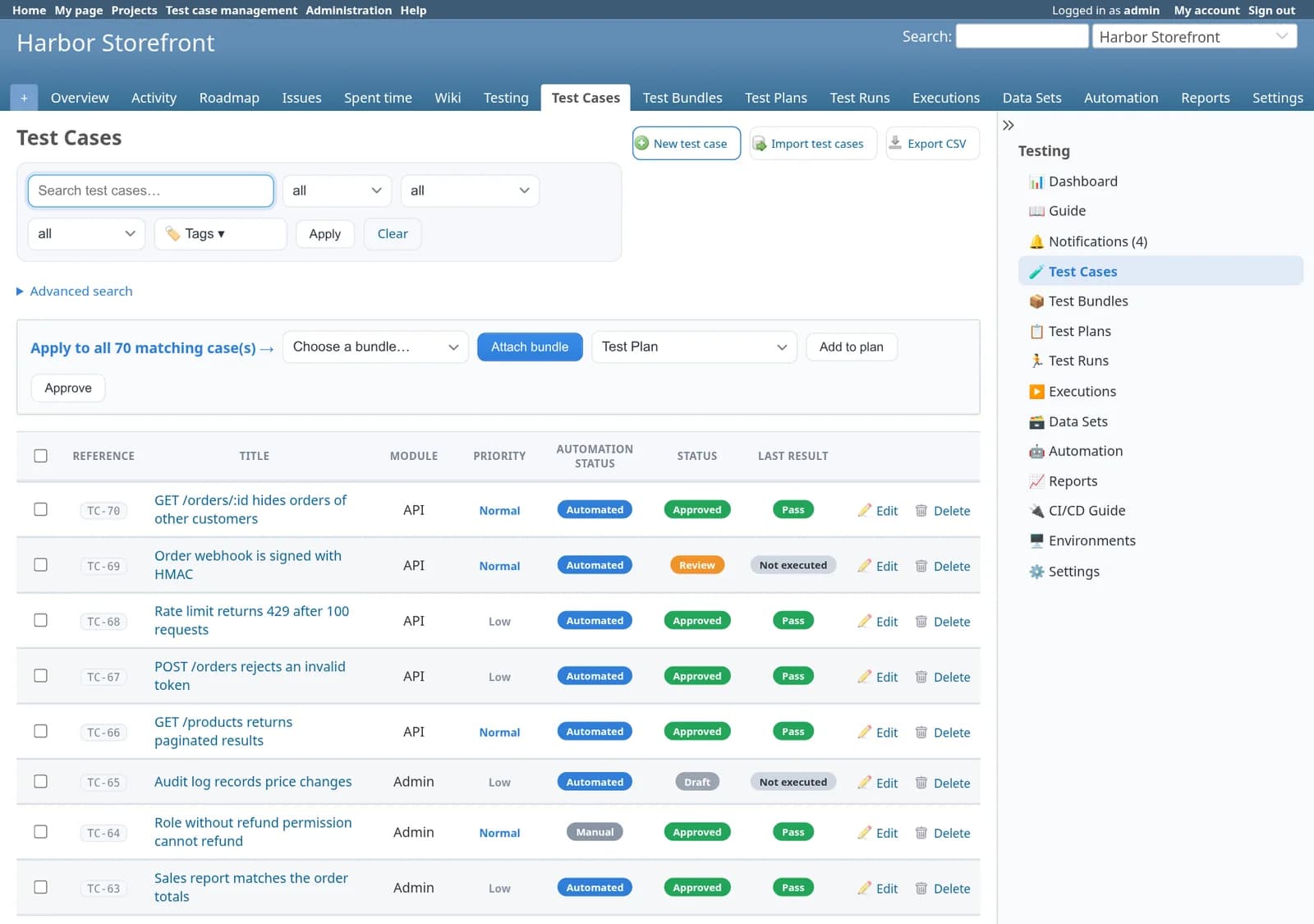Toggle the select-all checkbox in table header
This screenshot has width=1314, height=924.
(x=40, y=456)
